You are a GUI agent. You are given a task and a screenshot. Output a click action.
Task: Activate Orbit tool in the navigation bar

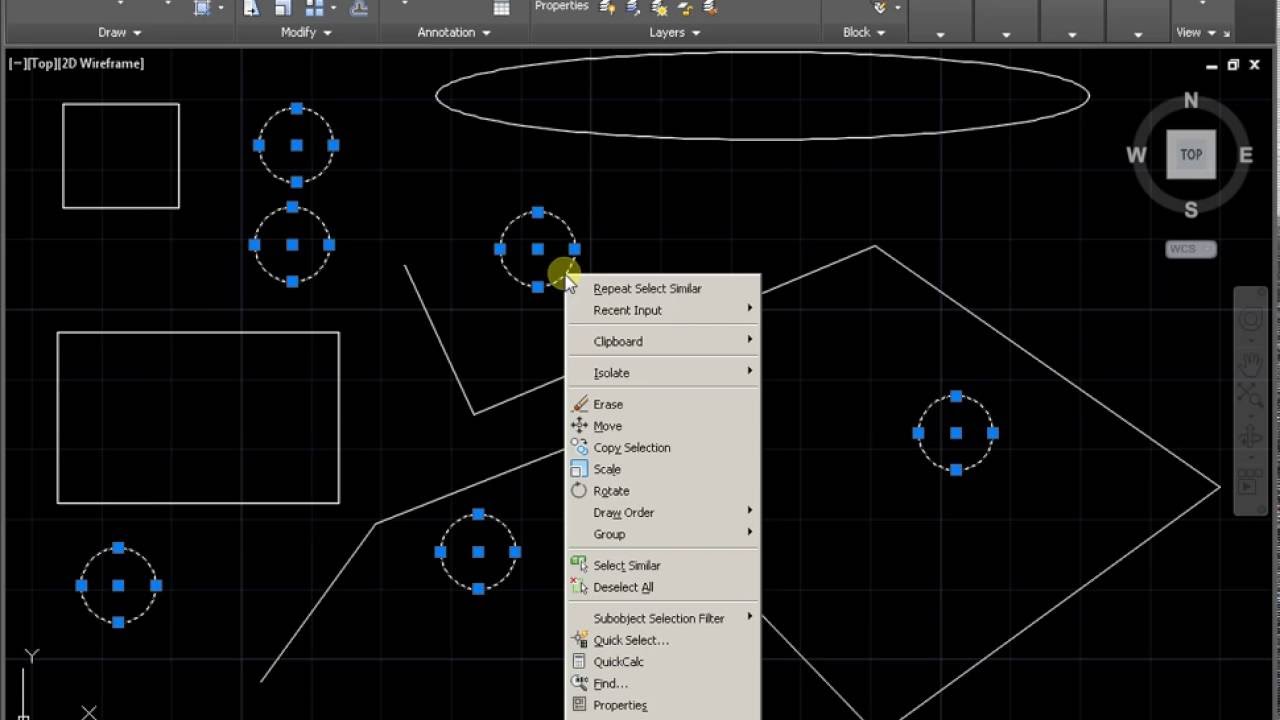click(x=1251, y=438)
